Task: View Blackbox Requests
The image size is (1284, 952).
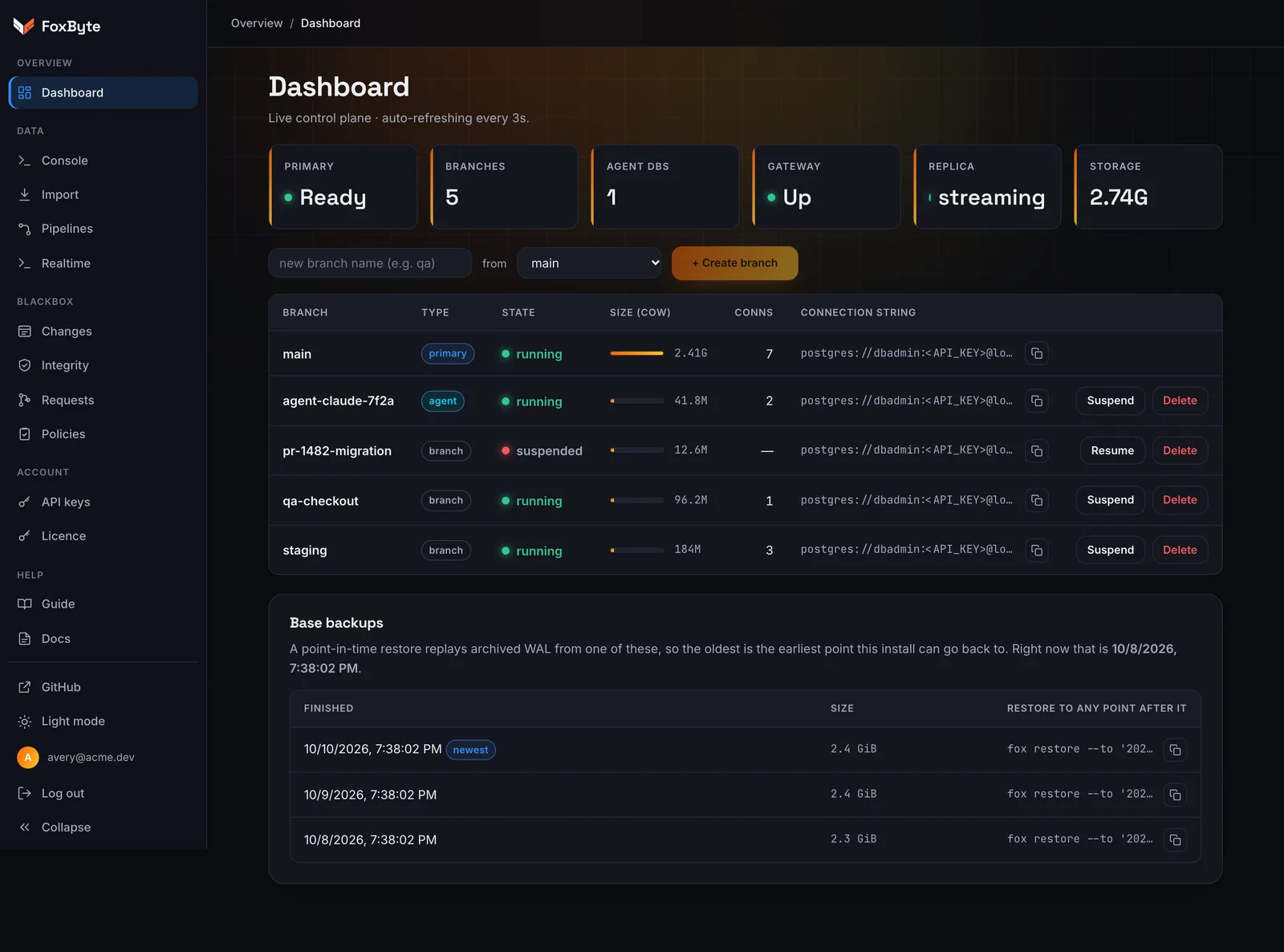Action: 103,400
